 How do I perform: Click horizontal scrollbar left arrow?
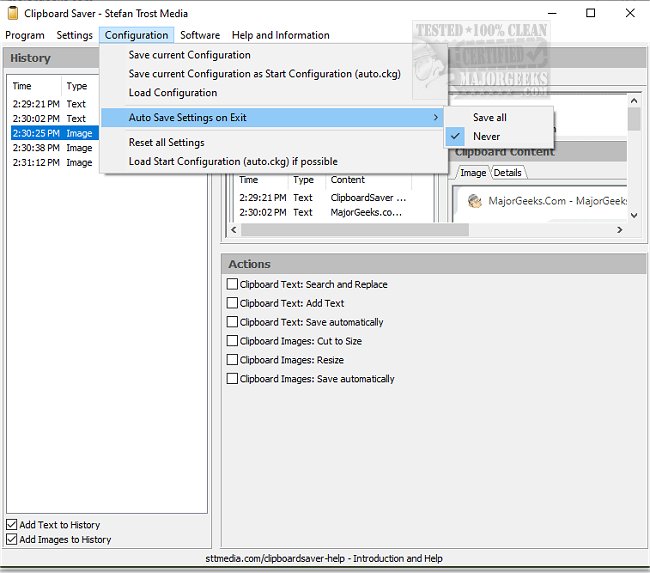pyautogui.click(x=234, y=230)
